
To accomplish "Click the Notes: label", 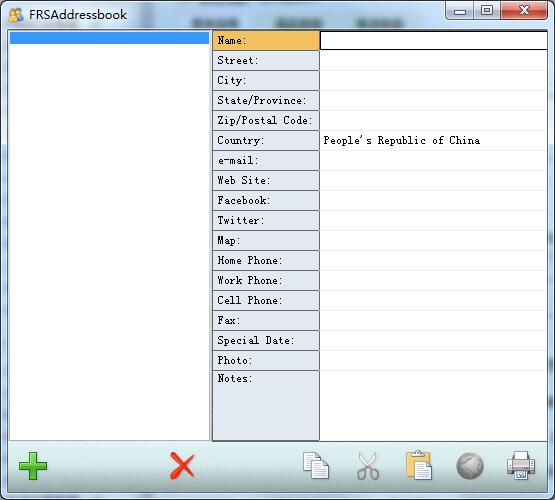I will point(266,406).
